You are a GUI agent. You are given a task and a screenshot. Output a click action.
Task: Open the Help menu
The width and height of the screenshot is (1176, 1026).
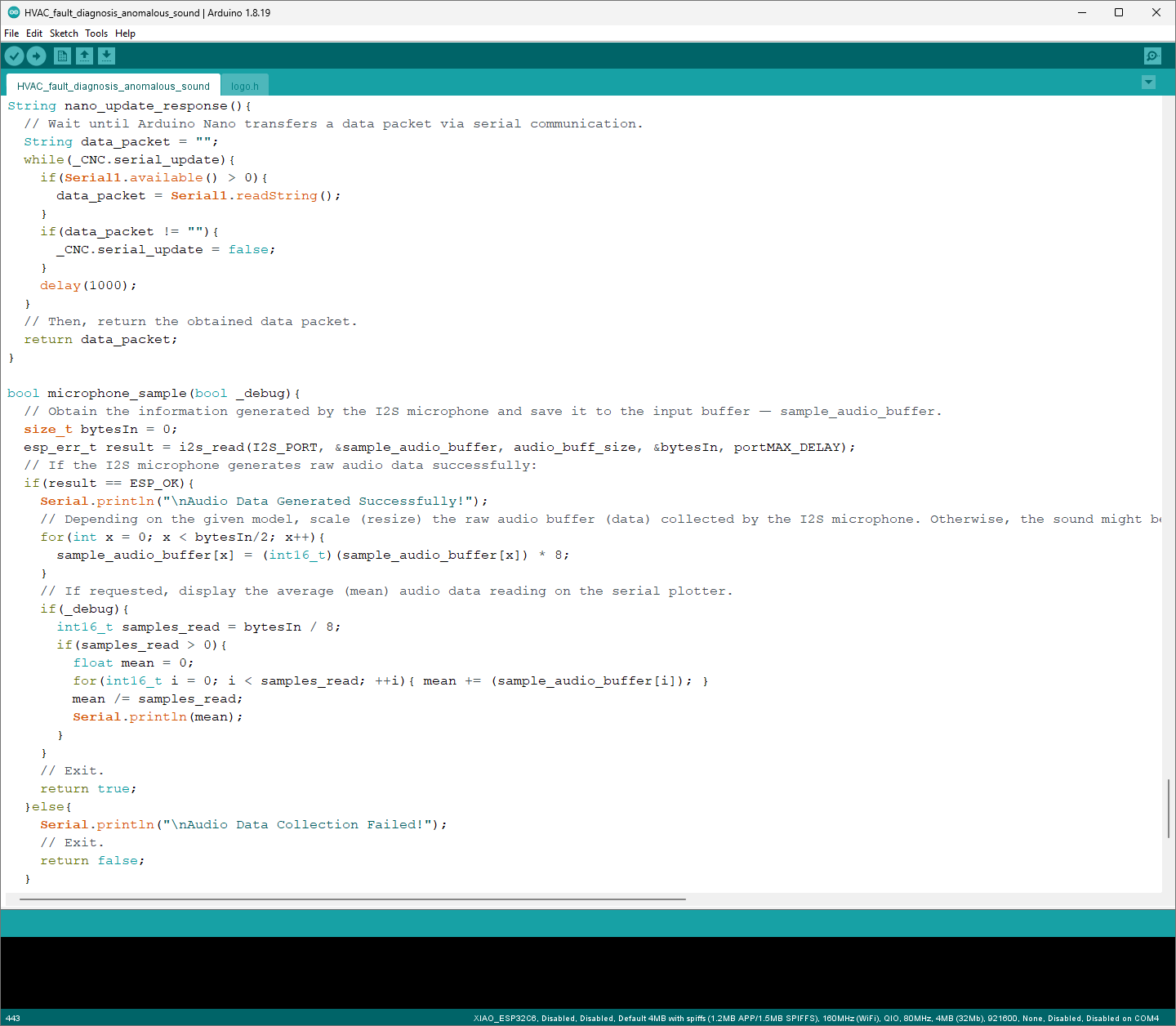pyautogui.click(x=125, y=33)
